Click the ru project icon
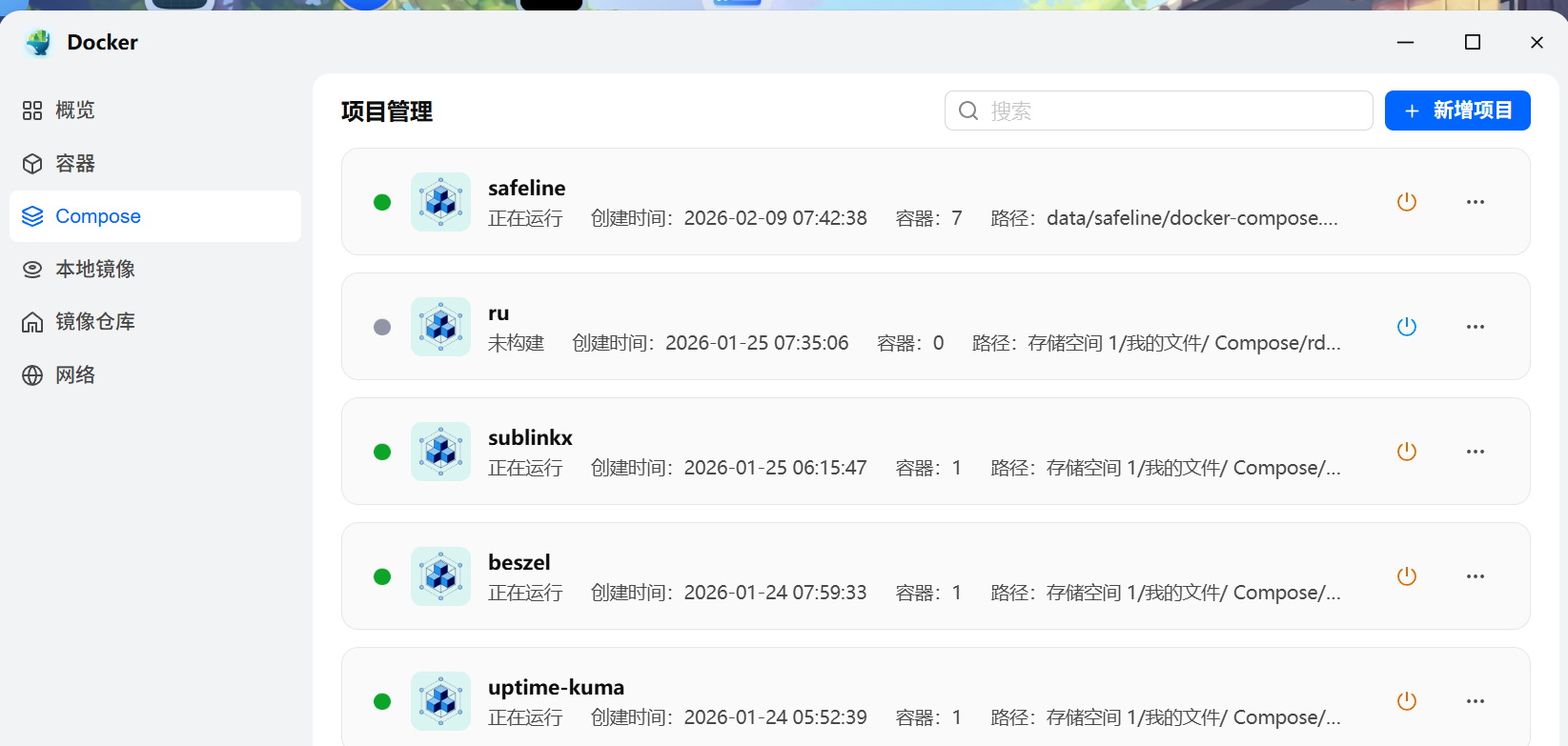The image size is (1568, 746). pos(440,327)
